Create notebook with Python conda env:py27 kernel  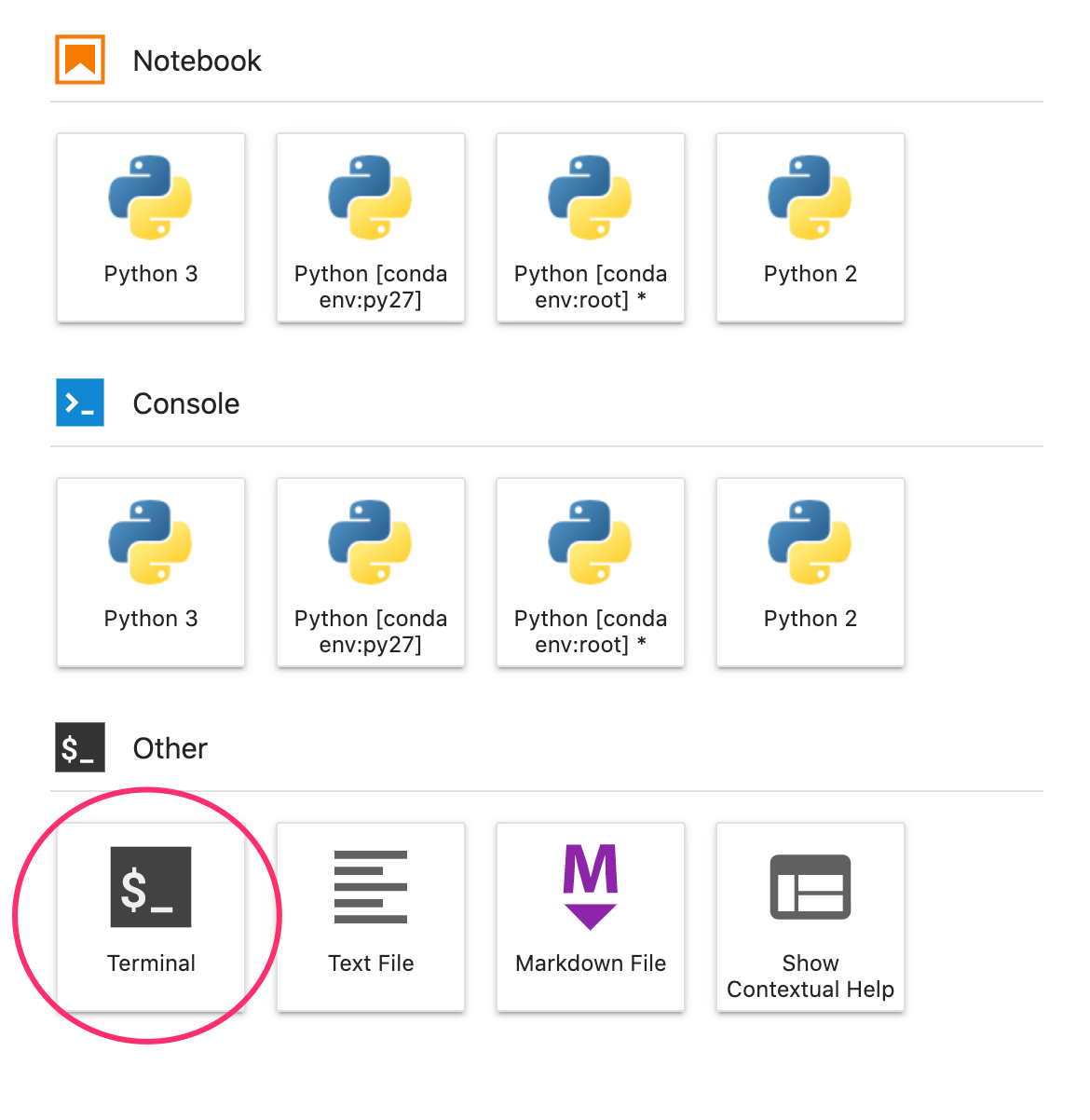click(x=371, y=227)
